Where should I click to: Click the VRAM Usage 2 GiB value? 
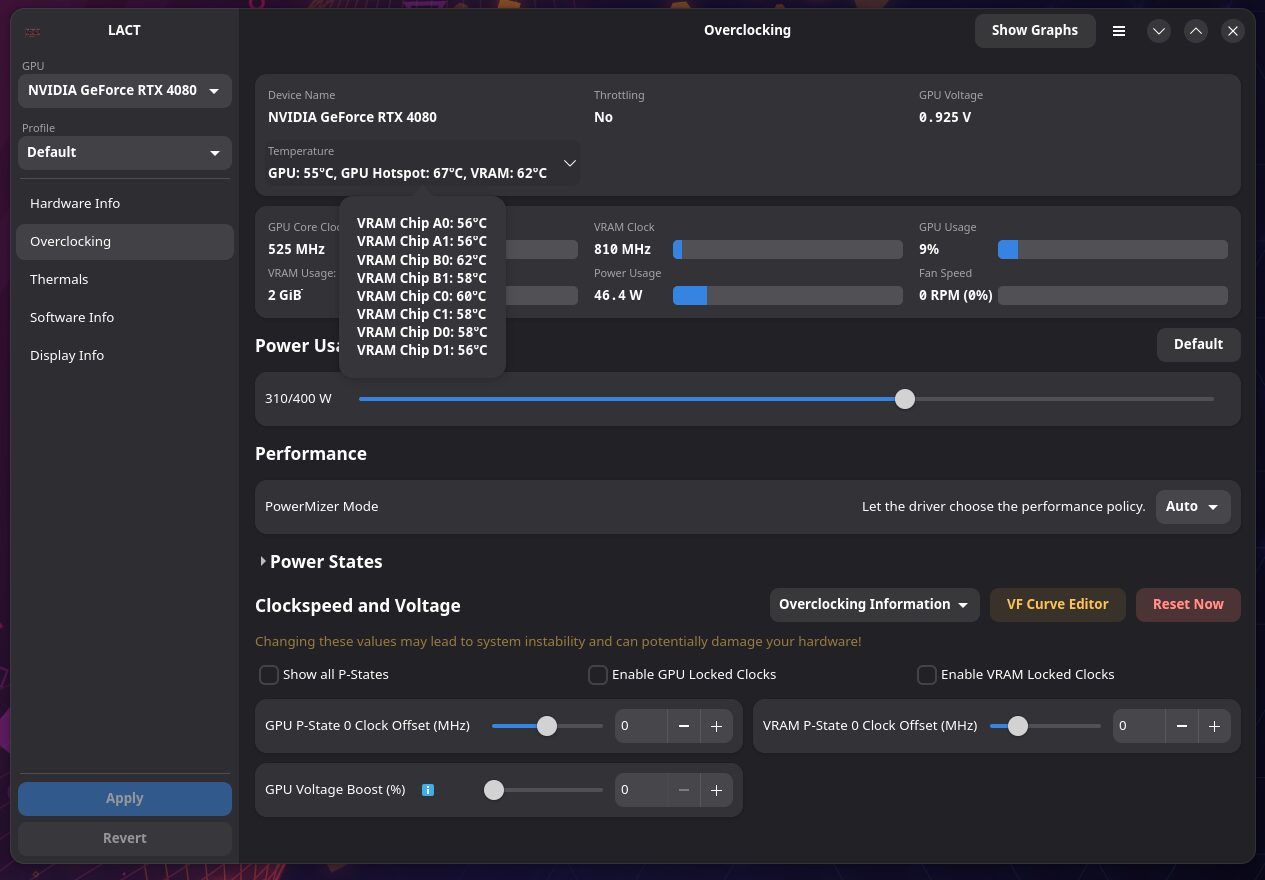(285, 295)
